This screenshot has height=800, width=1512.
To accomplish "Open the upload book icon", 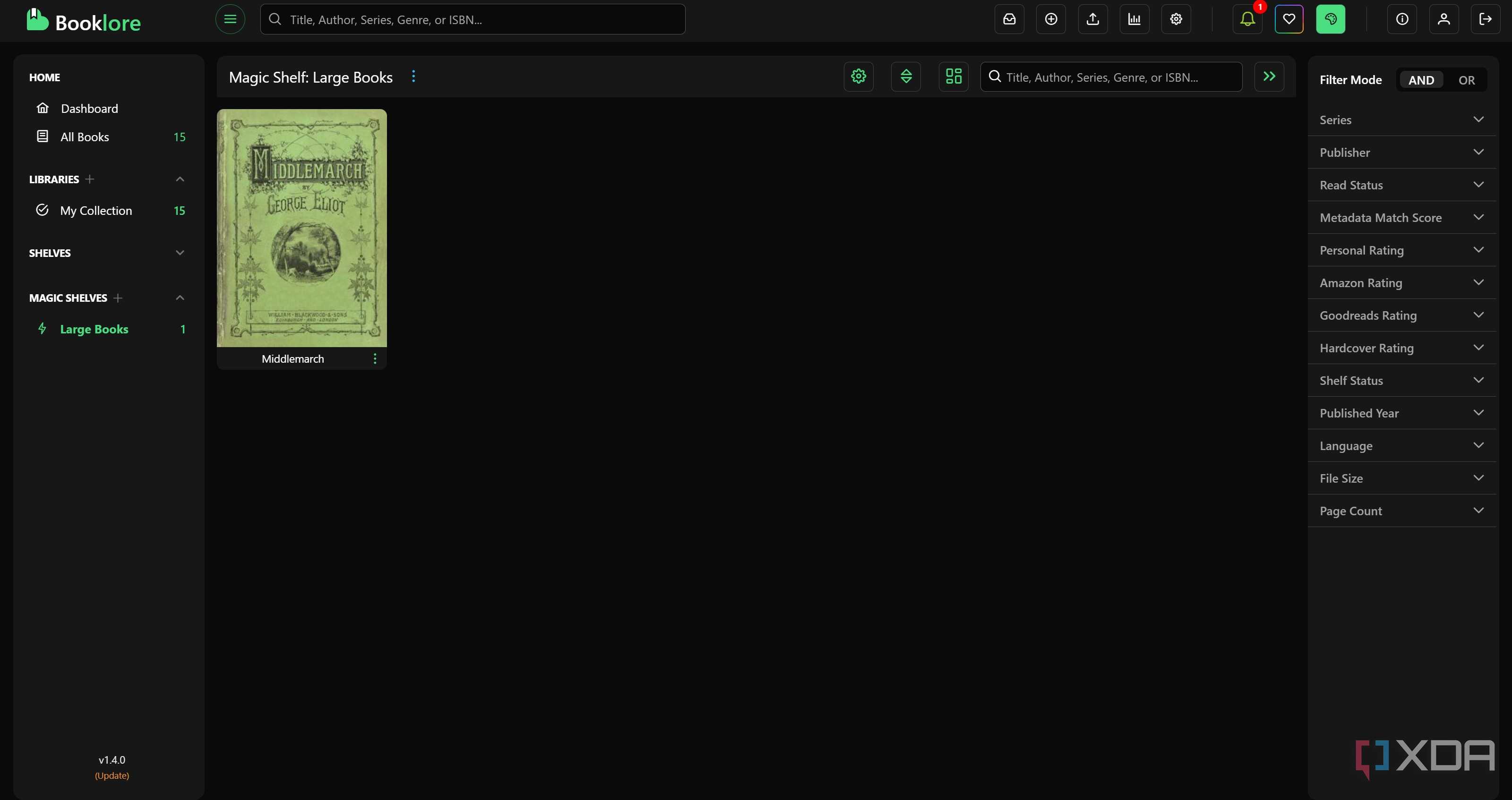I will (1092, 19).
